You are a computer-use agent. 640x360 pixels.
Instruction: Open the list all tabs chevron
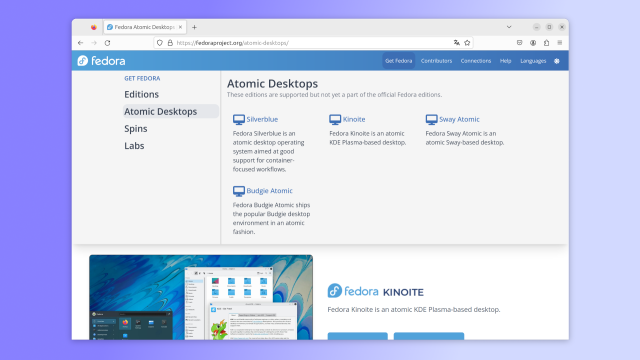509,27
